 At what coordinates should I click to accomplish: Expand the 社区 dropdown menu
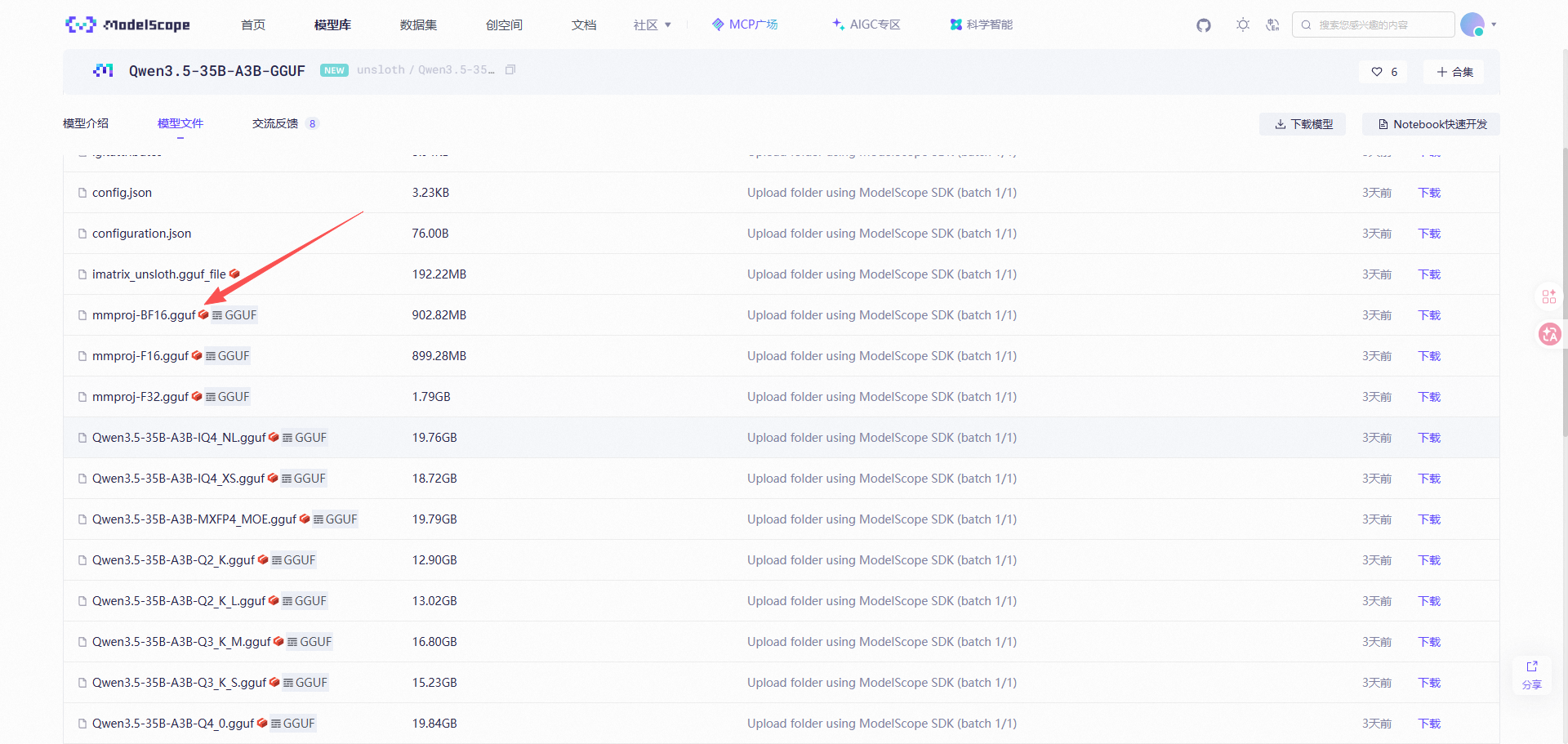(652, 25)
